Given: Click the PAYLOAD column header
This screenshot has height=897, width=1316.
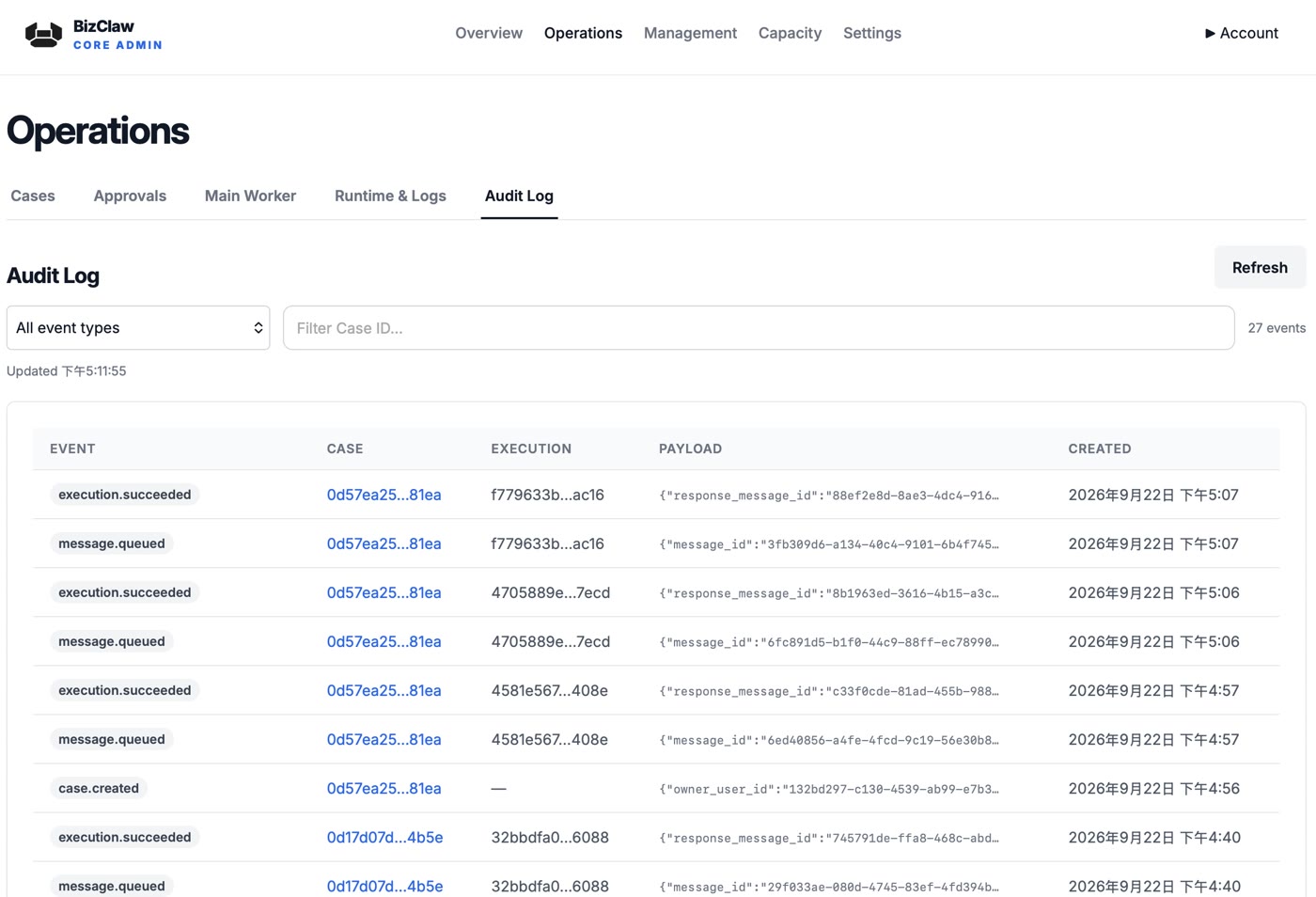Looking at the screenshot, I should [x=690, y=448].
